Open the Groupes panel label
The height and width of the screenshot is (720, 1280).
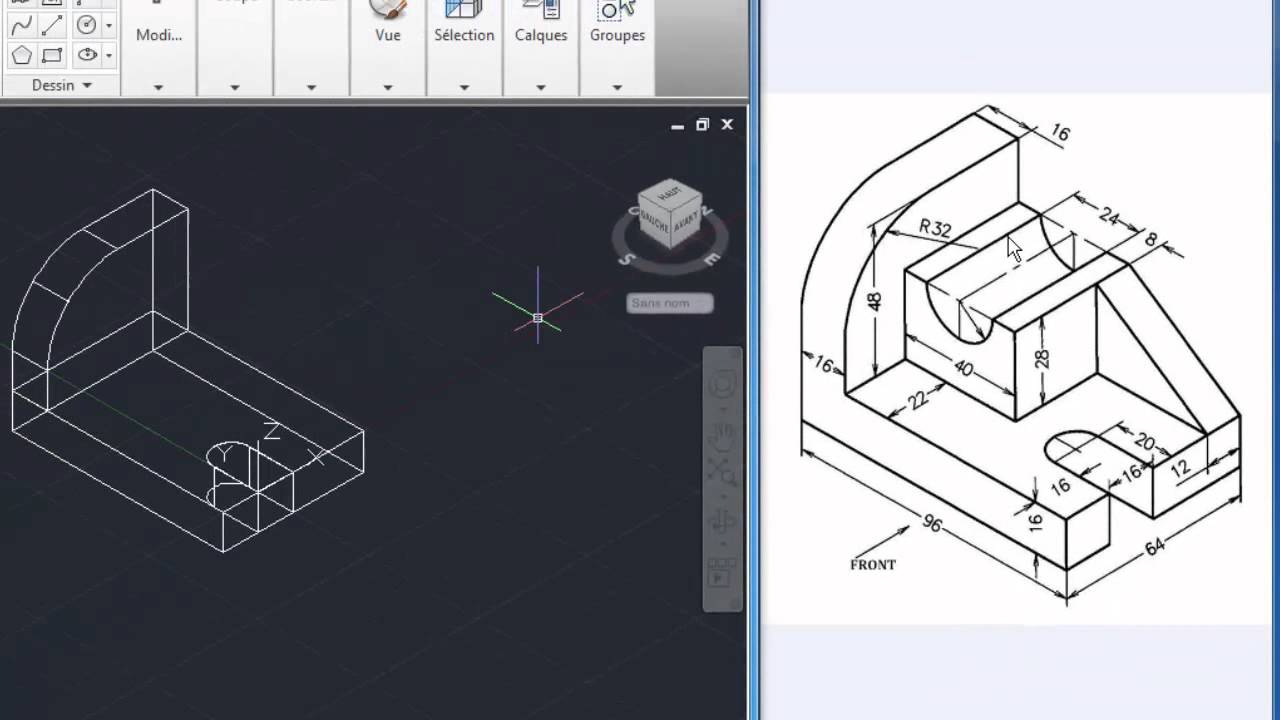tap(617, 35)
